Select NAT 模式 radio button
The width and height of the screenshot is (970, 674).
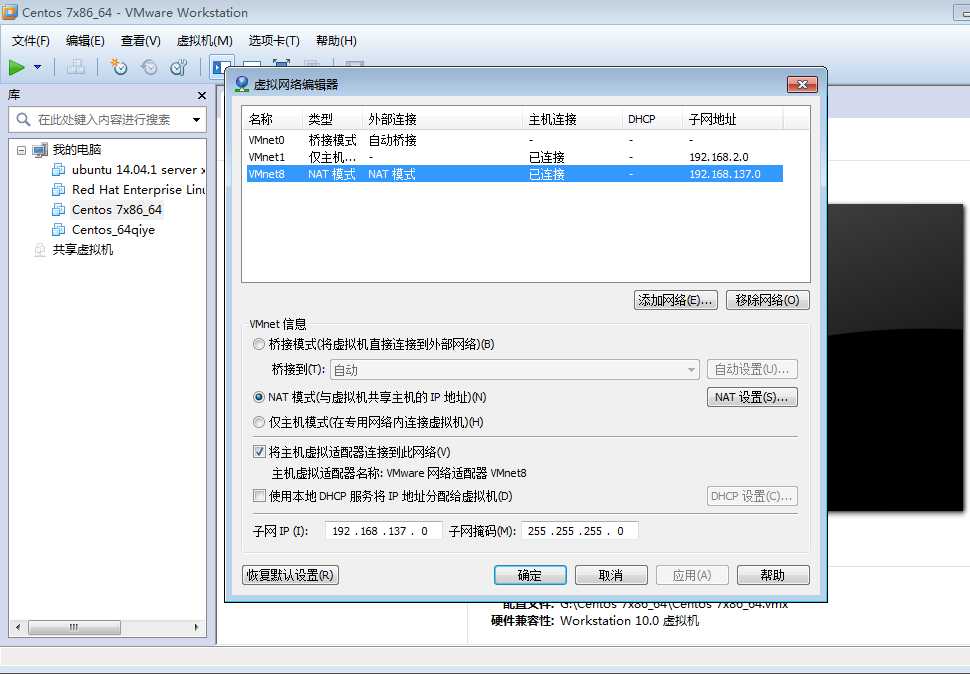tap(259, 397)
